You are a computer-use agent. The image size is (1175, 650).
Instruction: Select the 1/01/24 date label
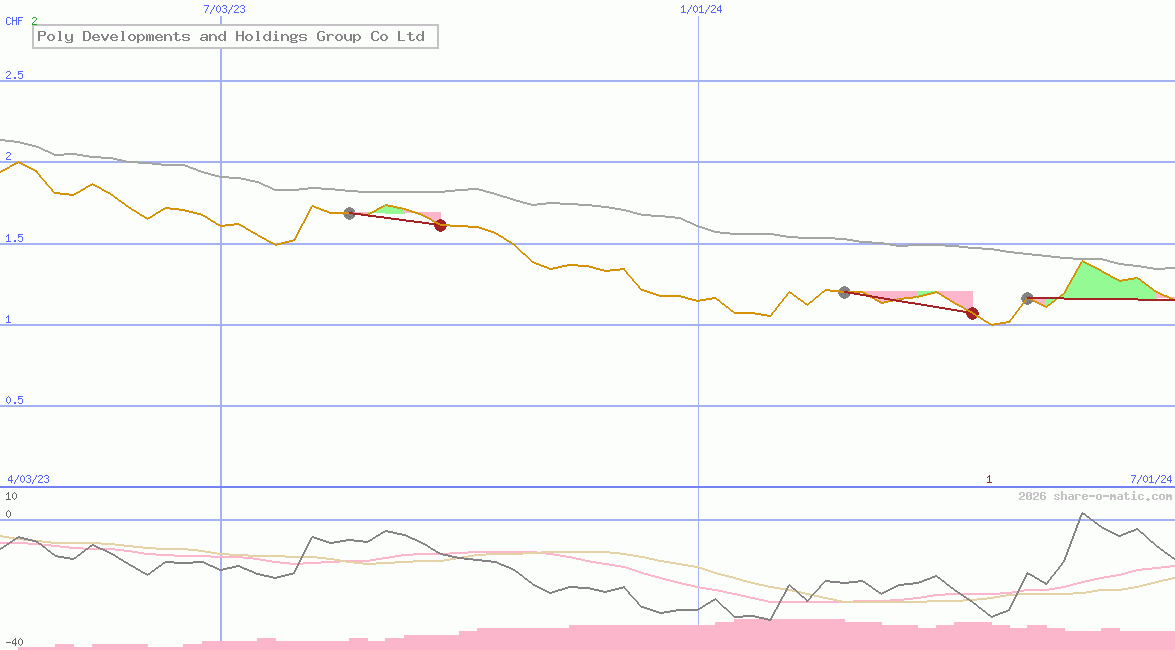point(701,9)
